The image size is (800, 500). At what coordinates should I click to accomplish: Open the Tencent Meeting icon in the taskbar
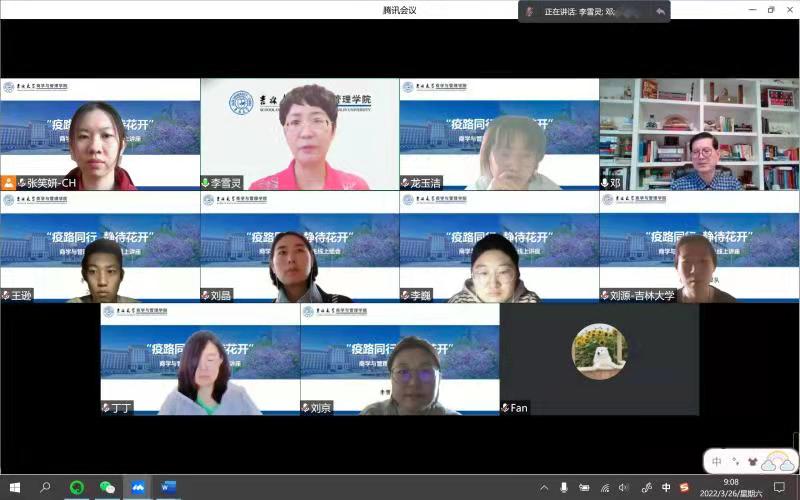coord(138,487)
